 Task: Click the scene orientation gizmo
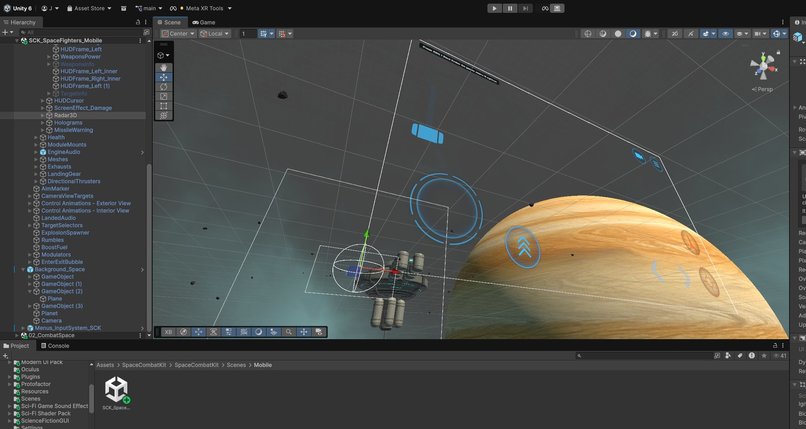[x=763, y=66]
